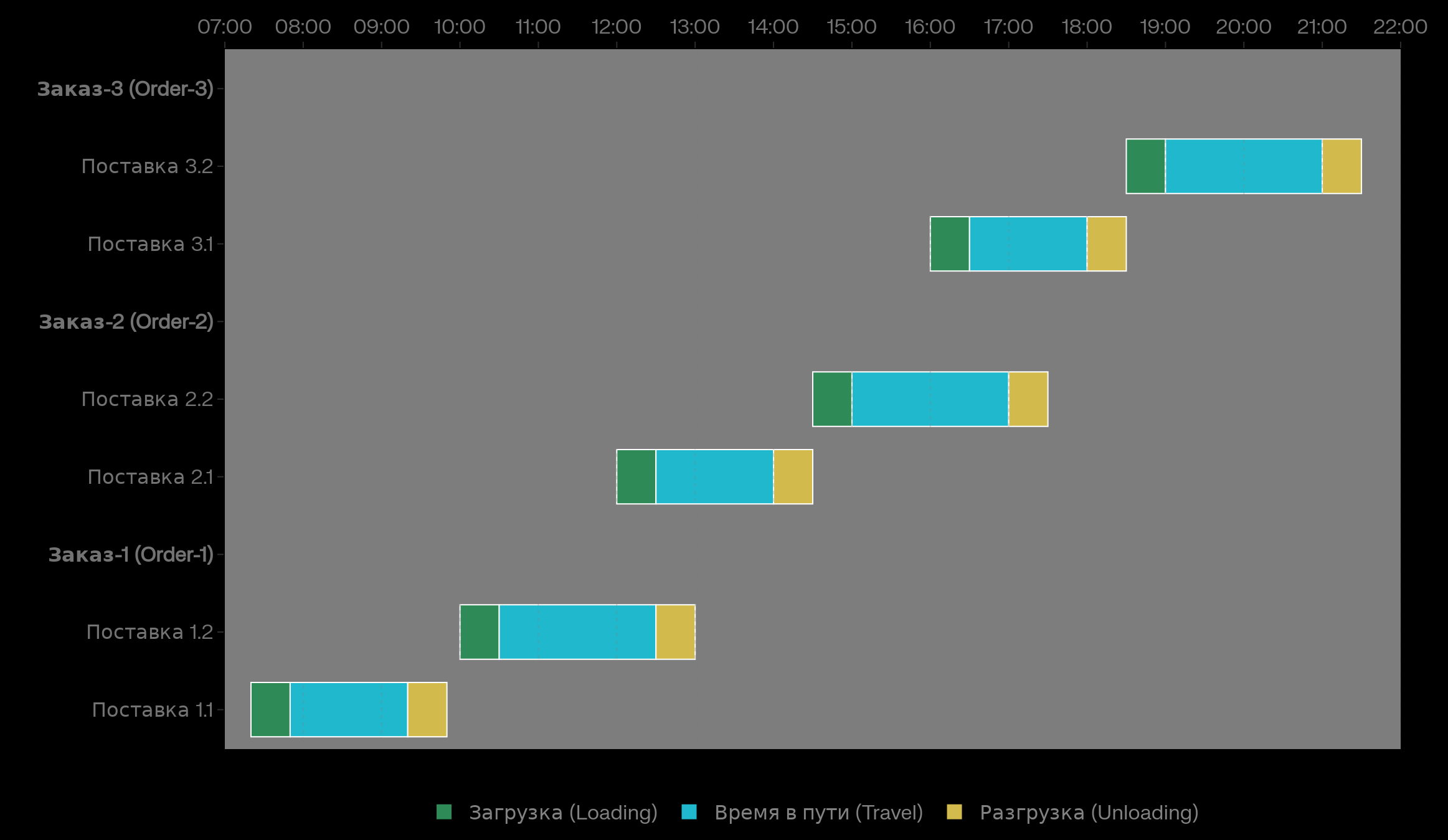This screenshot has height=840, width=1448.
Task: Click the Заказ-2 (Order-2) row label
Action: tap(126, 322)
